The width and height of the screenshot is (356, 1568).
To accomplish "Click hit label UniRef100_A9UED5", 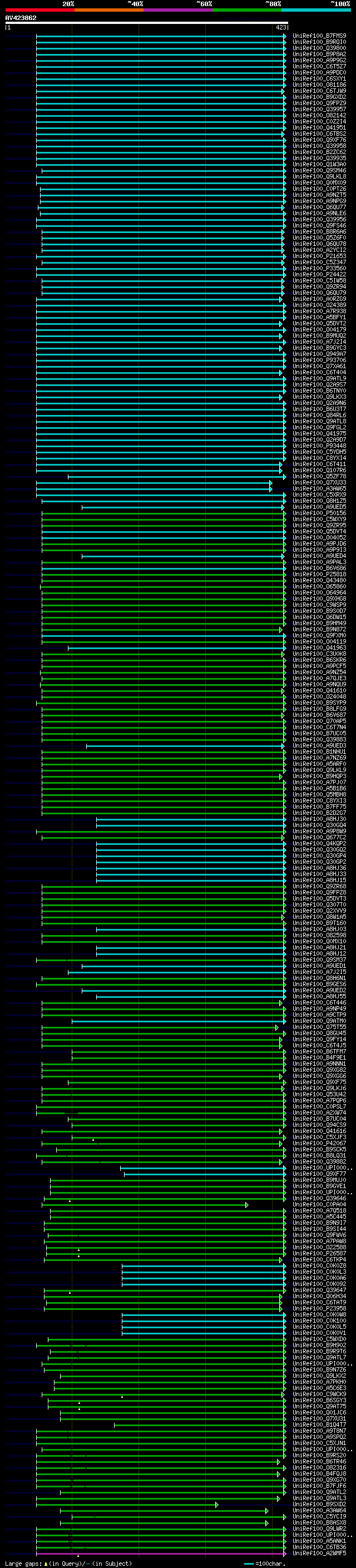I will pyautogui.click(x=319, y=506).
